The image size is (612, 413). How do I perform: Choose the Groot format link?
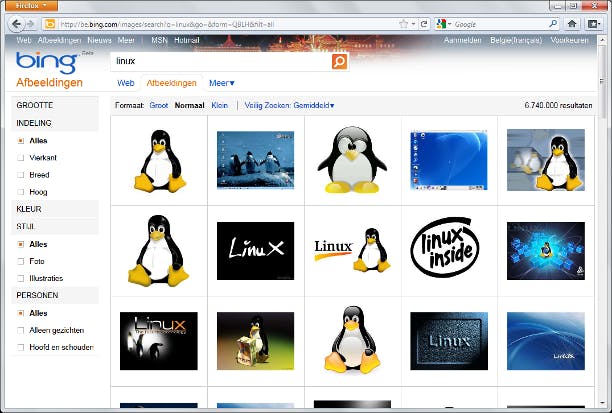pos(158,105)
